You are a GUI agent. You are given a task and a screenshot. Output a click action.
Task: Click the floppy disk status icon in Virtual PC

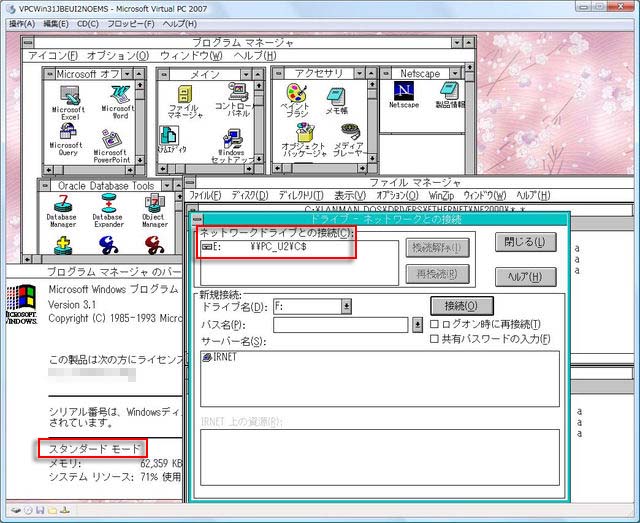40,510
